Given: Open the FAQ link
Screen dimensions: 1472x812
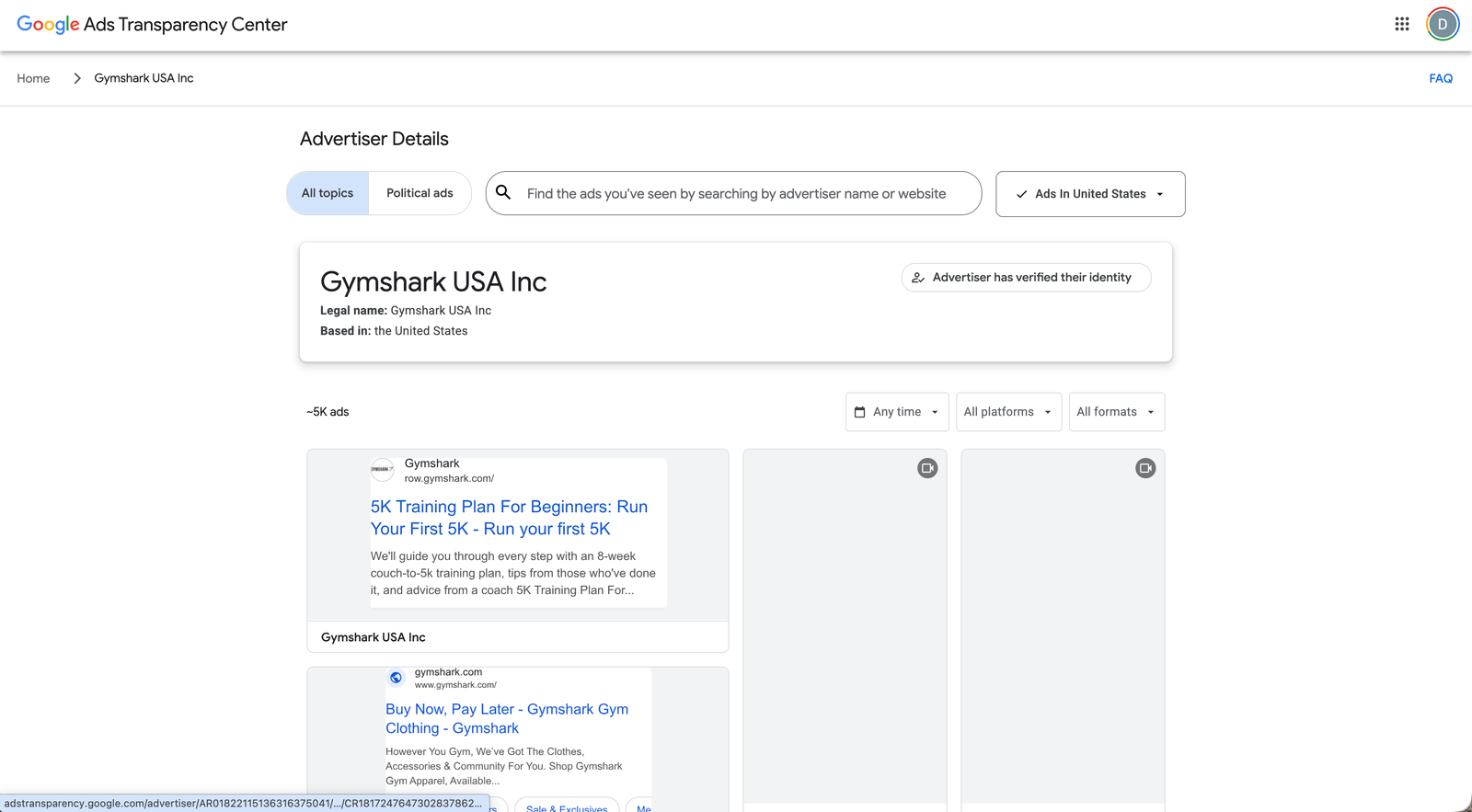Looking at the screenshot, I should [x=1441, y=78].
